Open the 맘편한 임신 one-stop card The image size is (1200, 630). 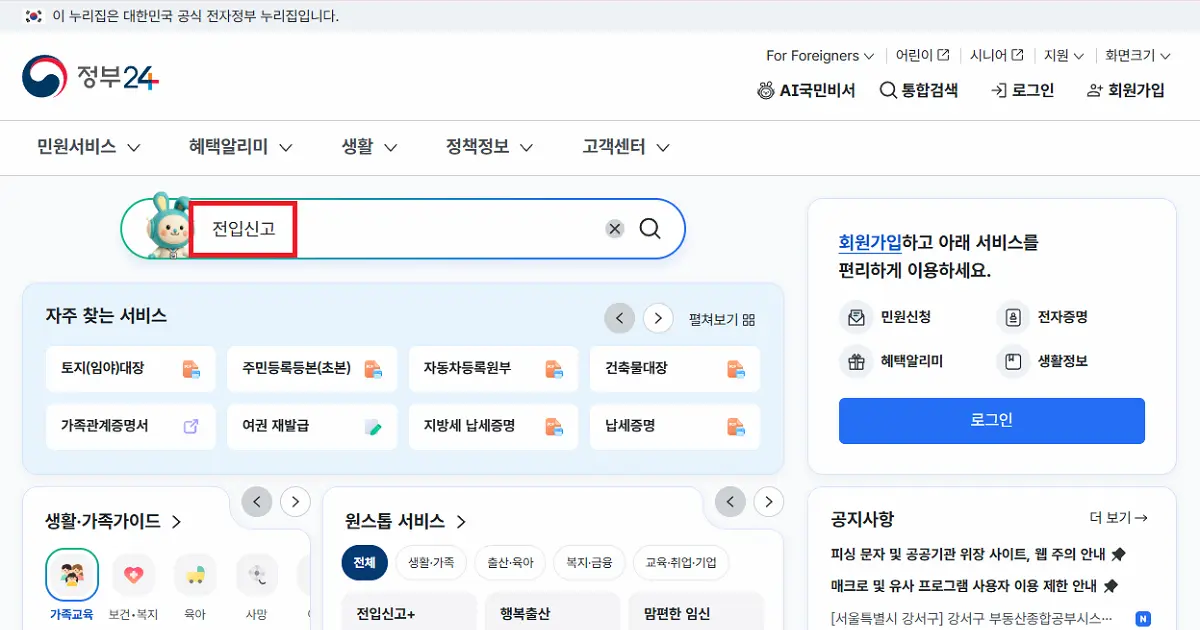696,612
